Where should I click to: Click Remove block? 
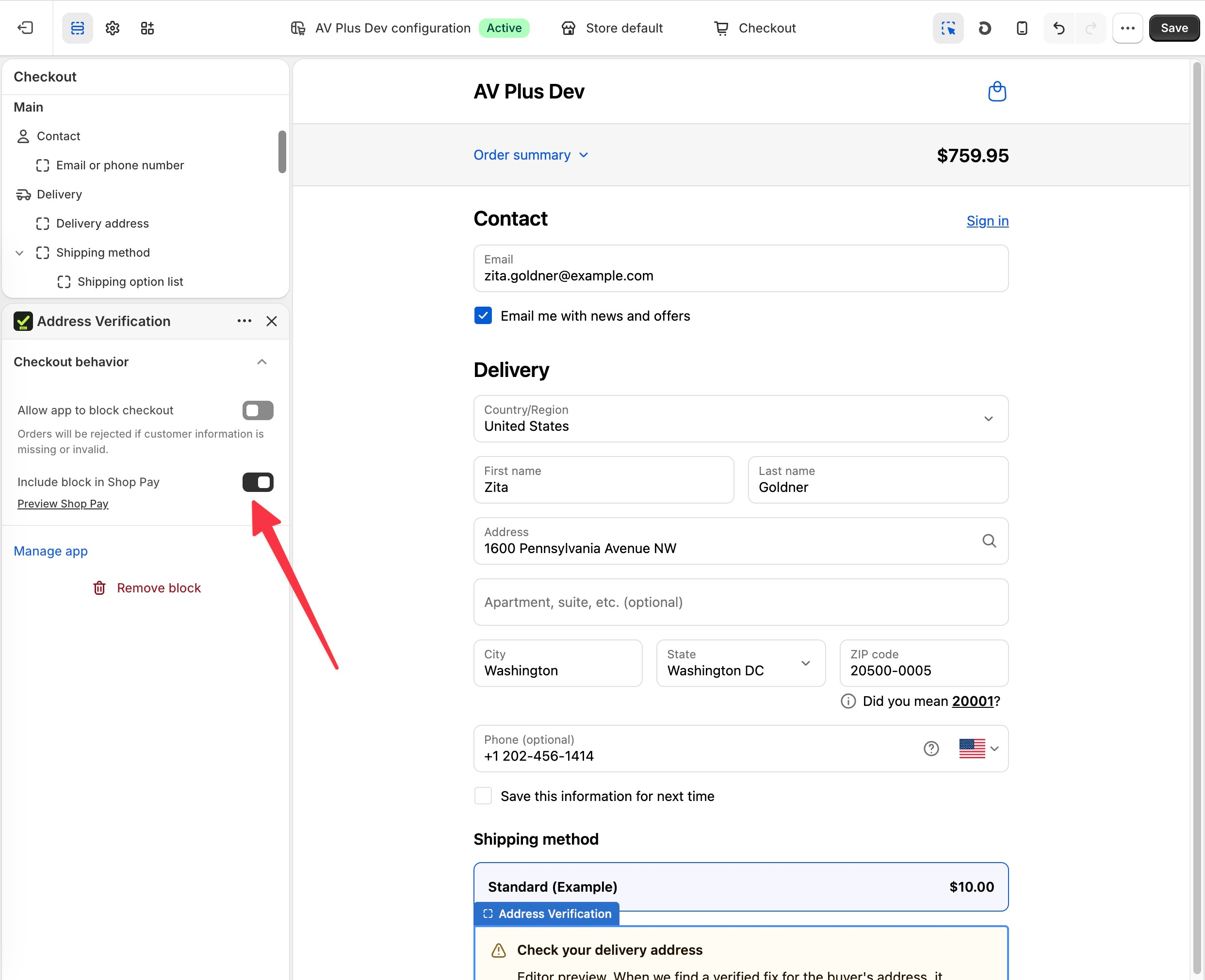[147, 588]
